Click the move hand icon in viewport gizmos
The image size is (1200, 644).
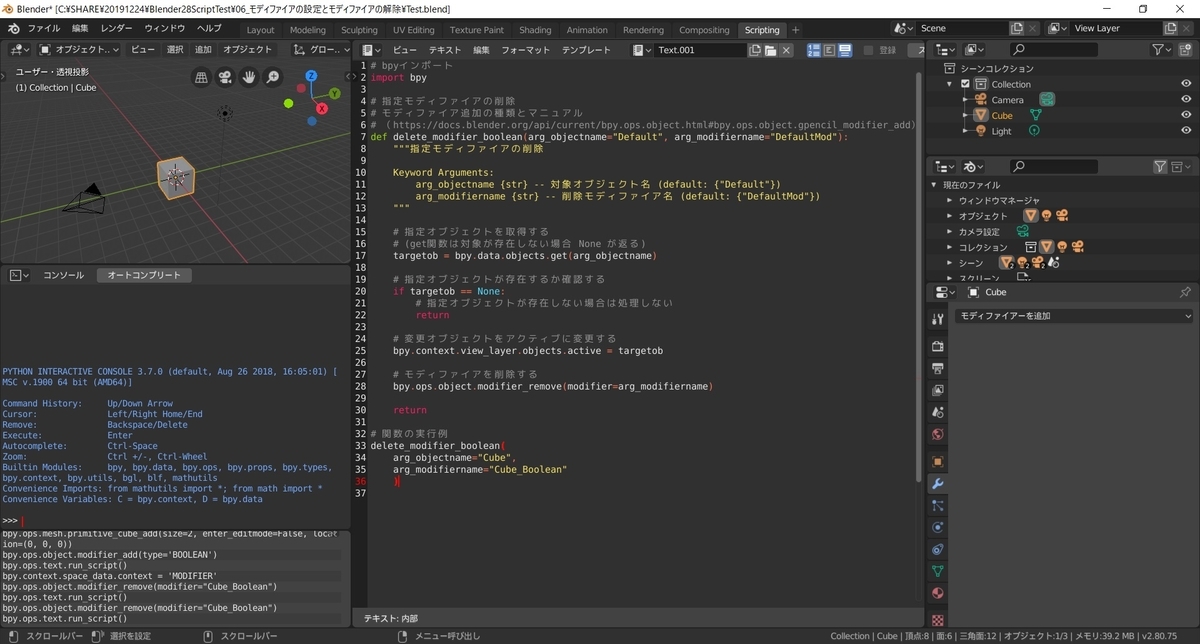pyautogui.click(x=248, y=77)
